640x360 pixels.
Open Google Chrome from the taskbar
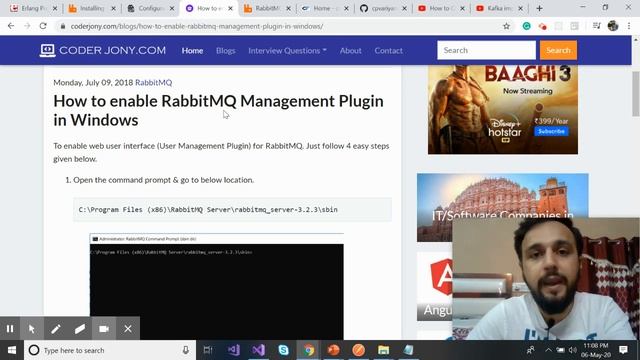(x=309, y=350)
